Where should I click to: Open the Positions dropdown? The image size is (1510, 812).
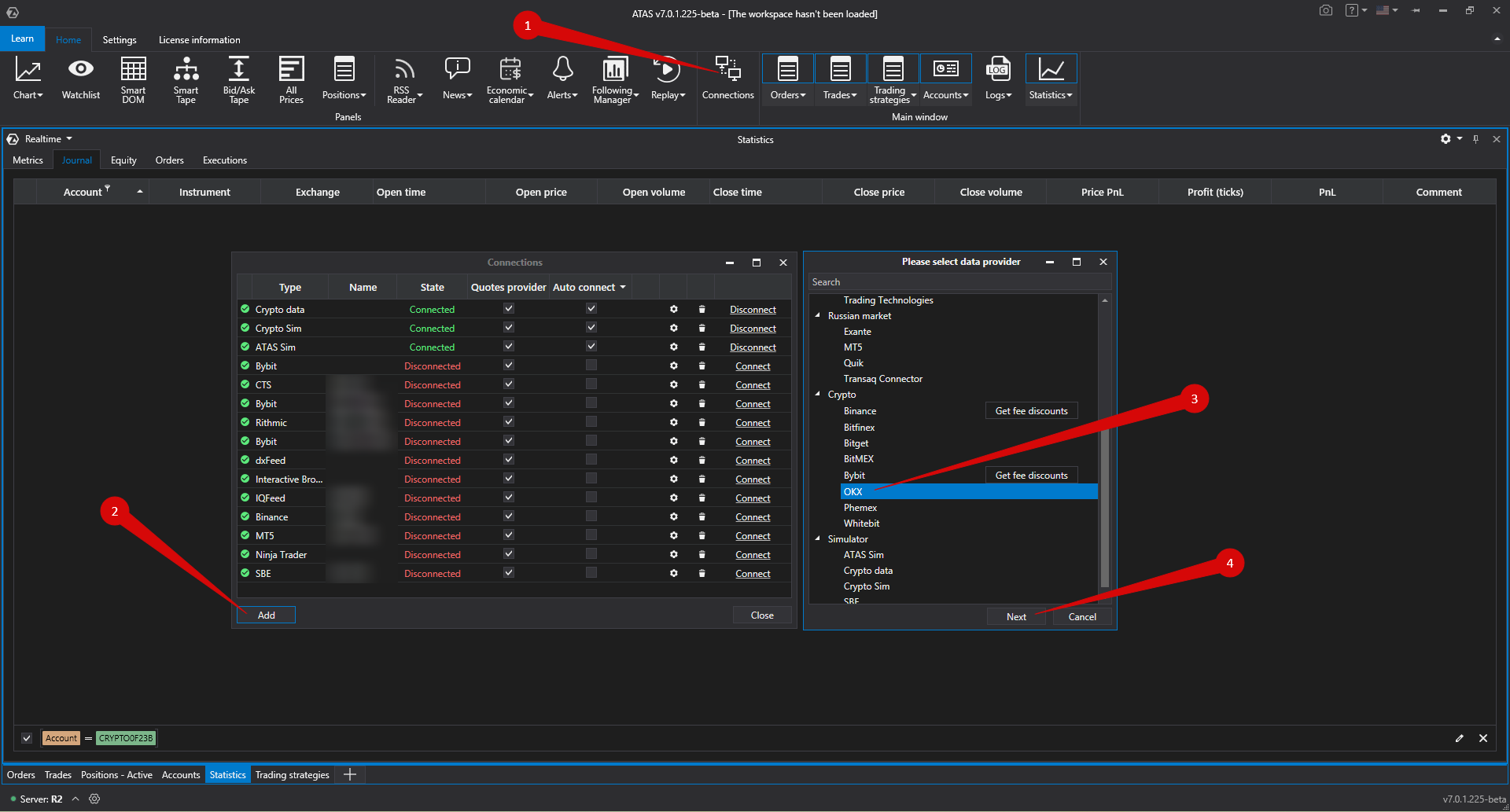(344, 95)
